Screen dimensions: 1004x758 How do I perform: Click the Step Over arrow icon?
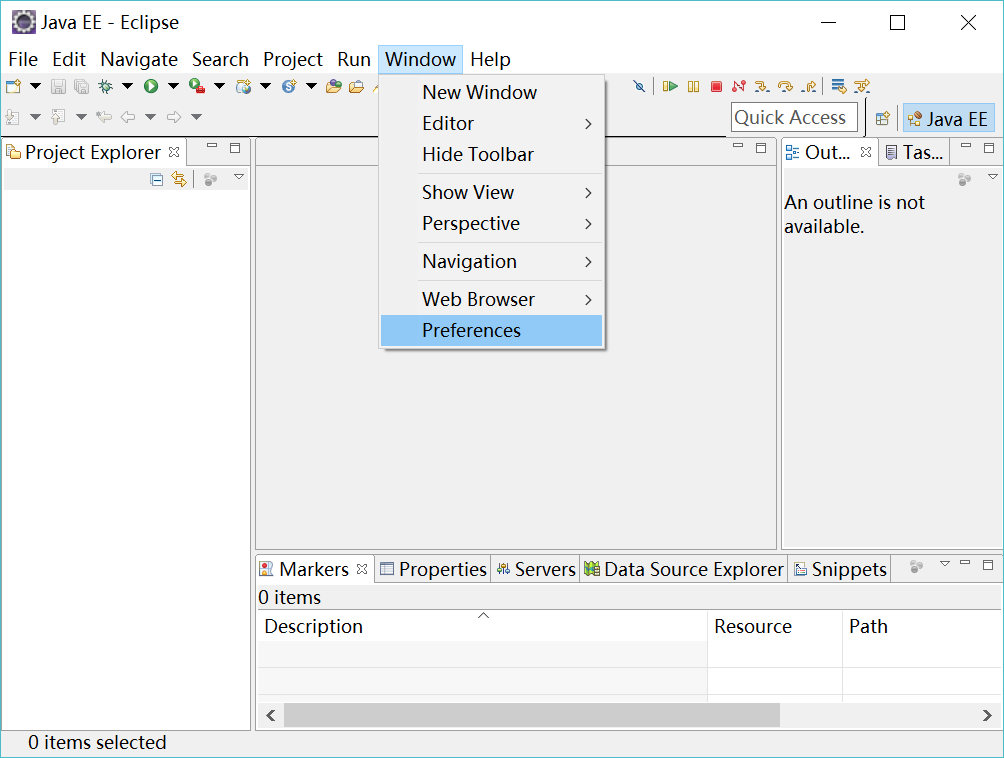click(785, 86)
